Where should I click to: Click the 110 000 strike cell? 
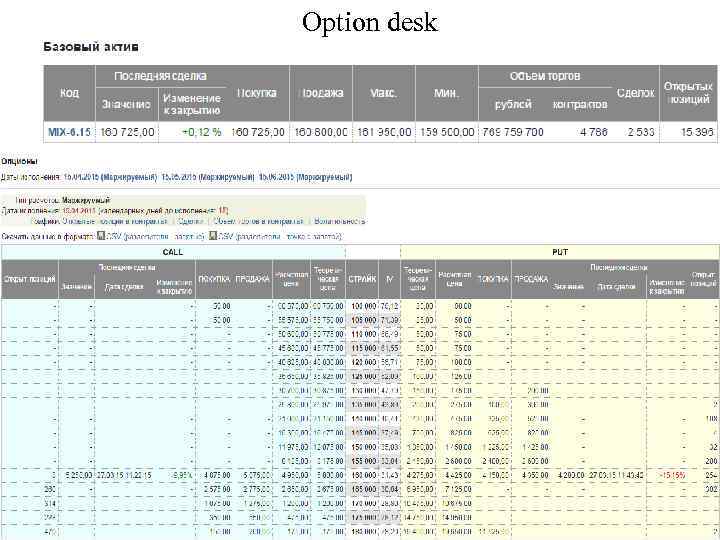364,334
